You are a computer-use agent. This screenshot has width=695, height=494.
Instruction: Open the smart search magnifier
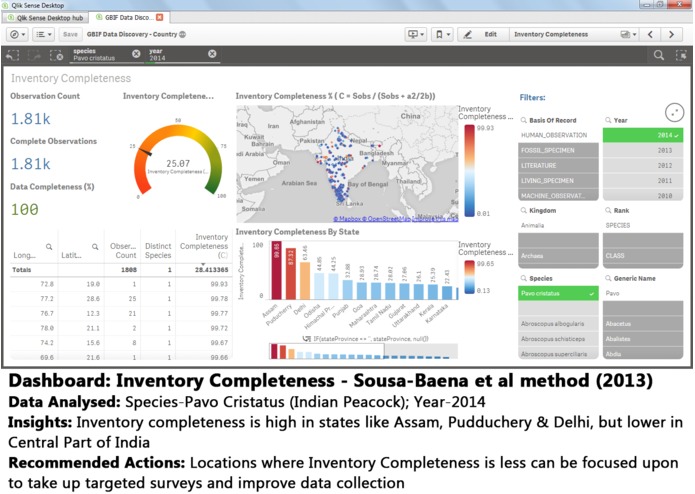coord(659,55)
